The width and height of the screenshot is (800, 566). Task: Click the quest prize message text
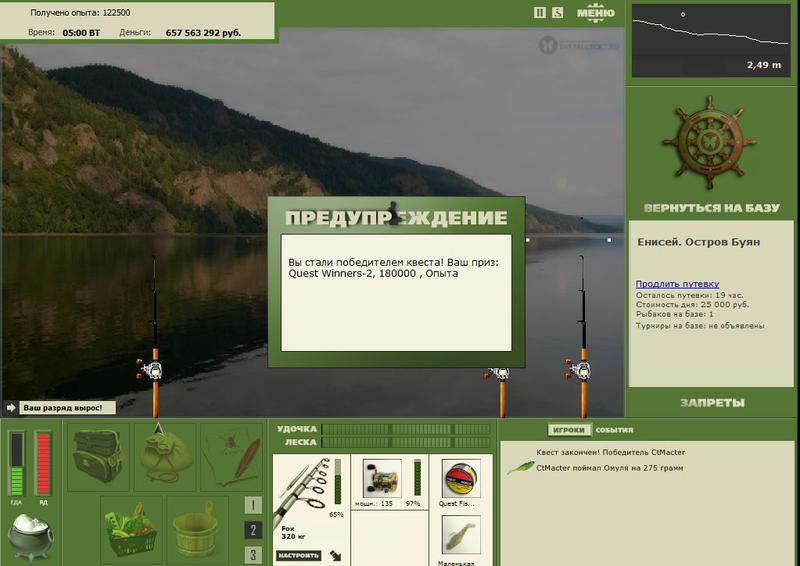pos(393,268)
